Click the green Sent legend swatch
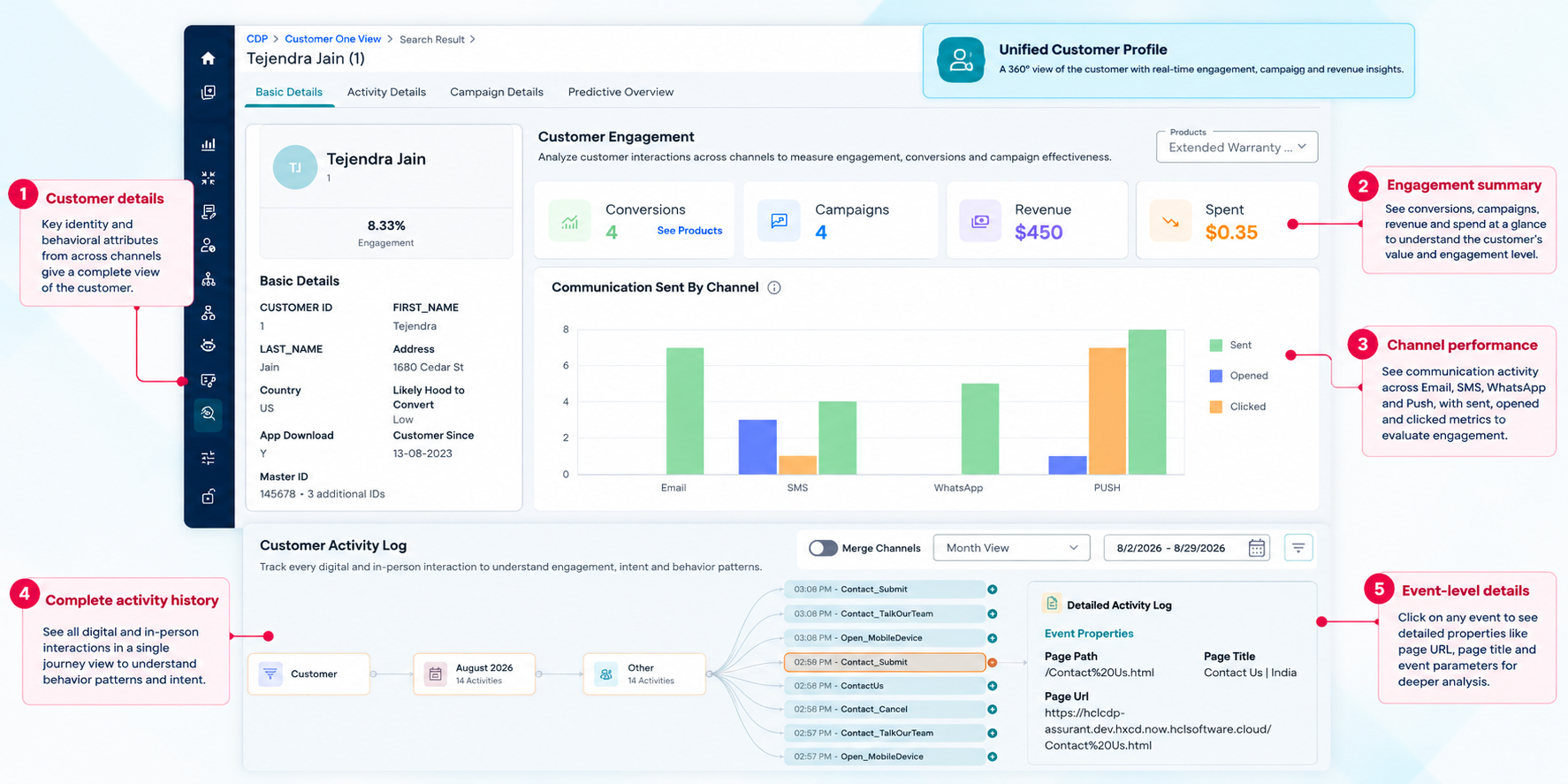 pyautogui.click(x=1216, y=346)
